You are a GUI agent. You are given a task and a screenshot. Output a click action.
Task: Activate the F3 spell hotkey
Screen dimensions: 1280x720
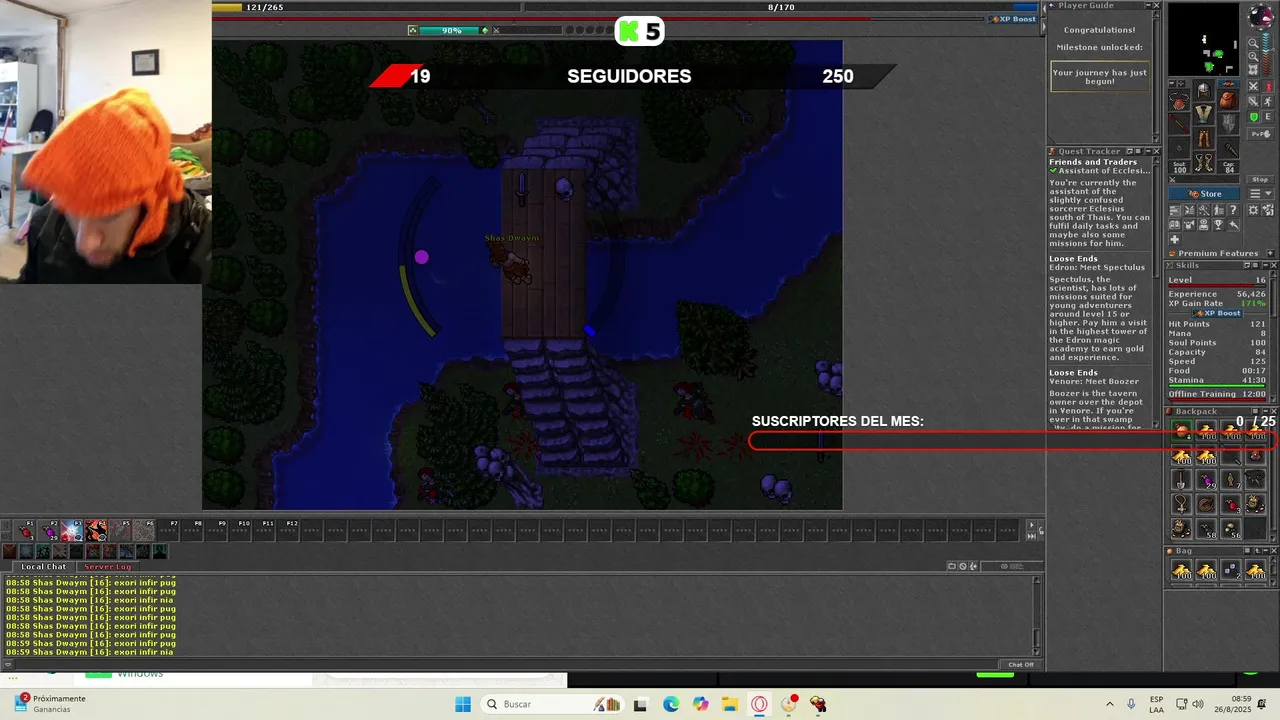point(72,530)
